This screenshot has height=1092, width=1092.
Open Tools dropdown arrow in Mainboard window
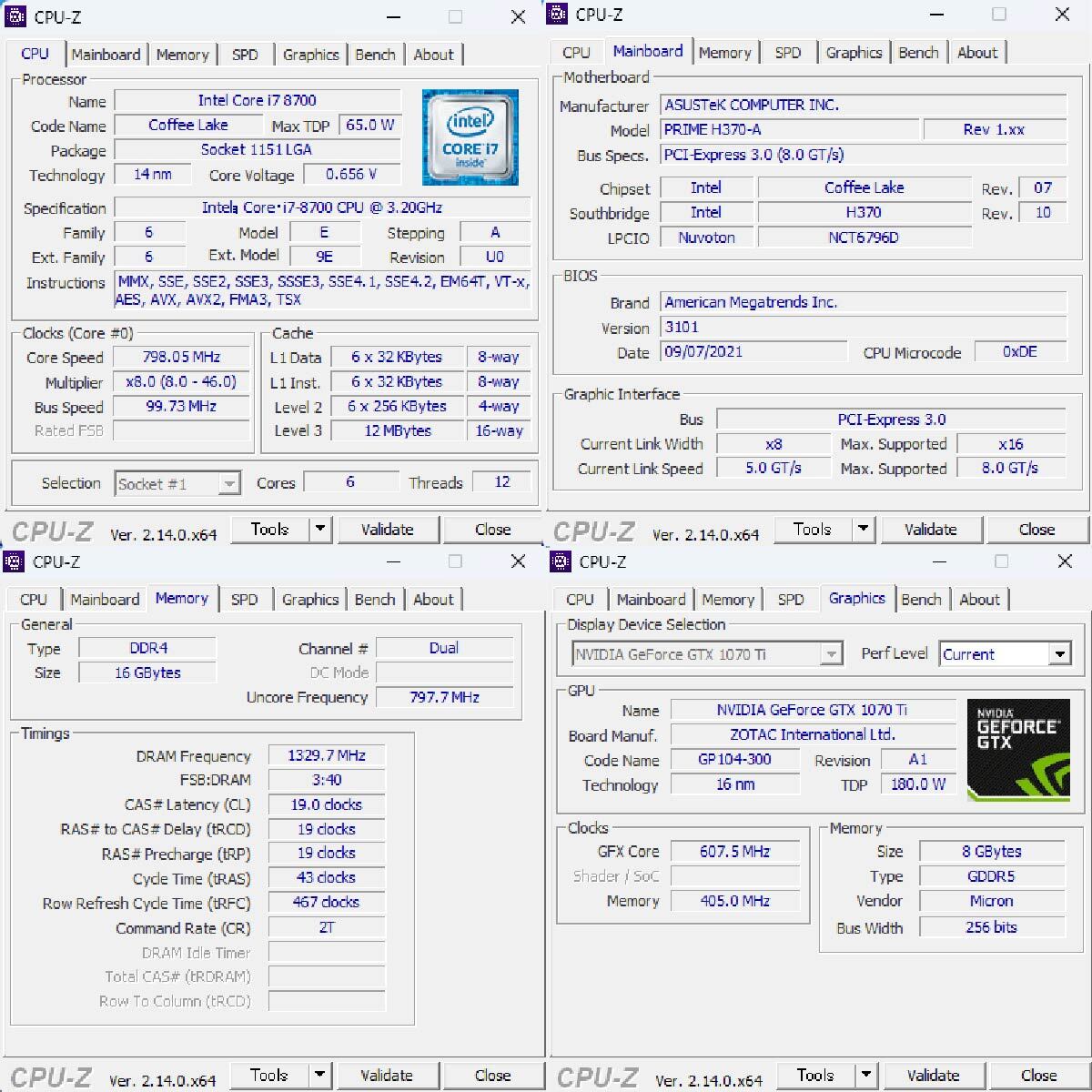(x=863, y=529)
